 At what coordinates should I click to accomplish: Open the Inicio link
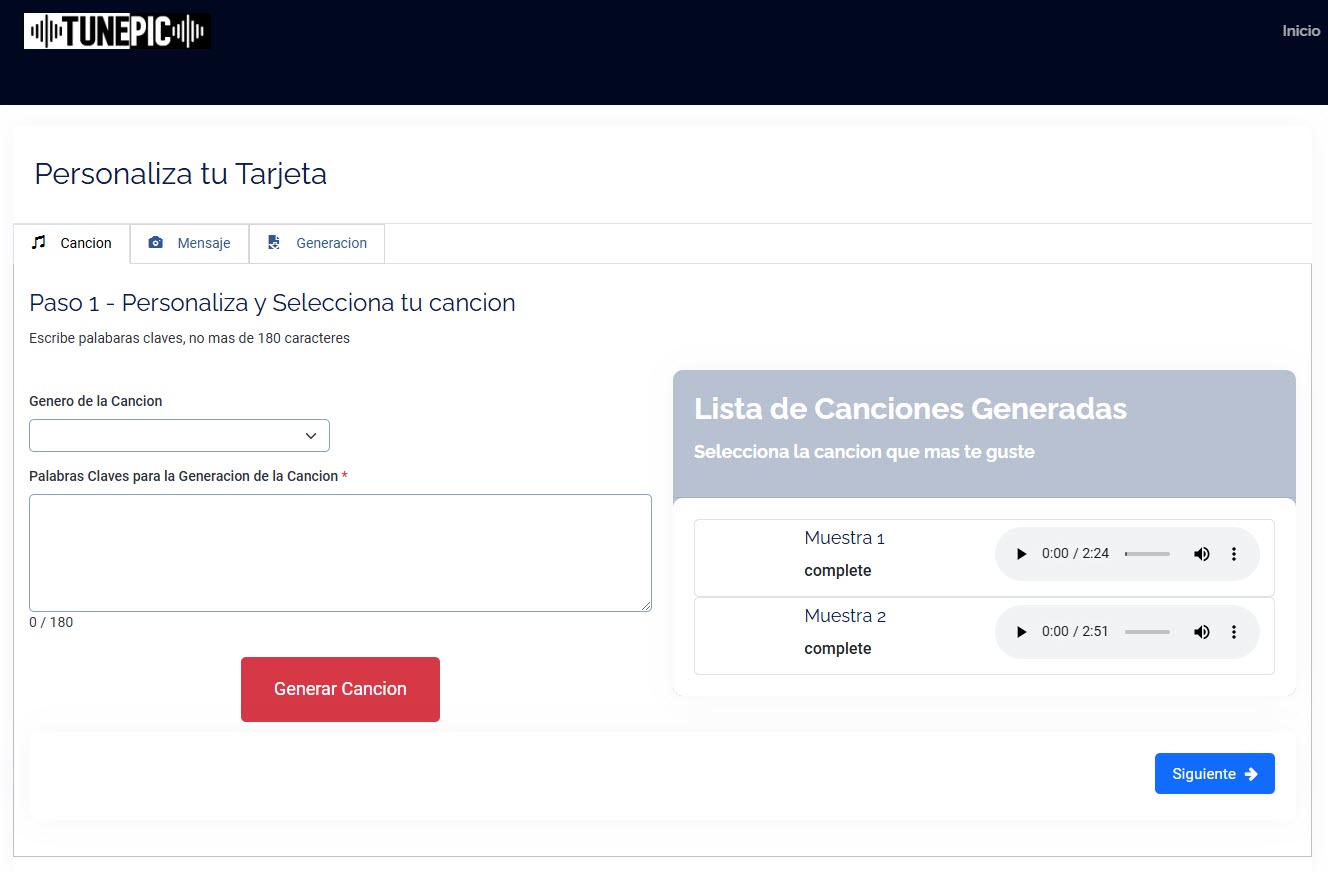click(x=1300, y=30)
